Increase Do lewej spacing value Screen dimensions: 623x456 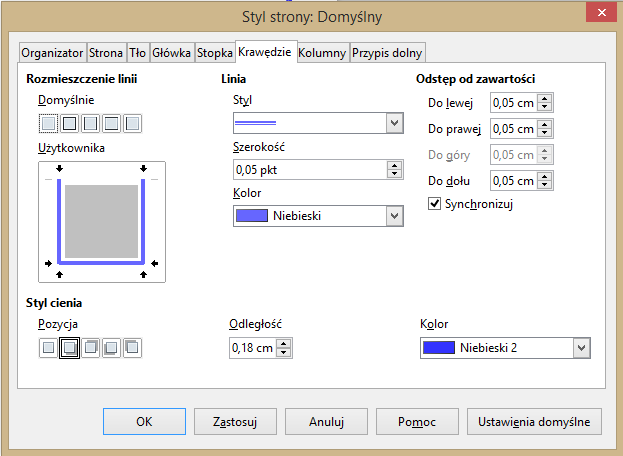pyautogui.click(x=545, y=99)
